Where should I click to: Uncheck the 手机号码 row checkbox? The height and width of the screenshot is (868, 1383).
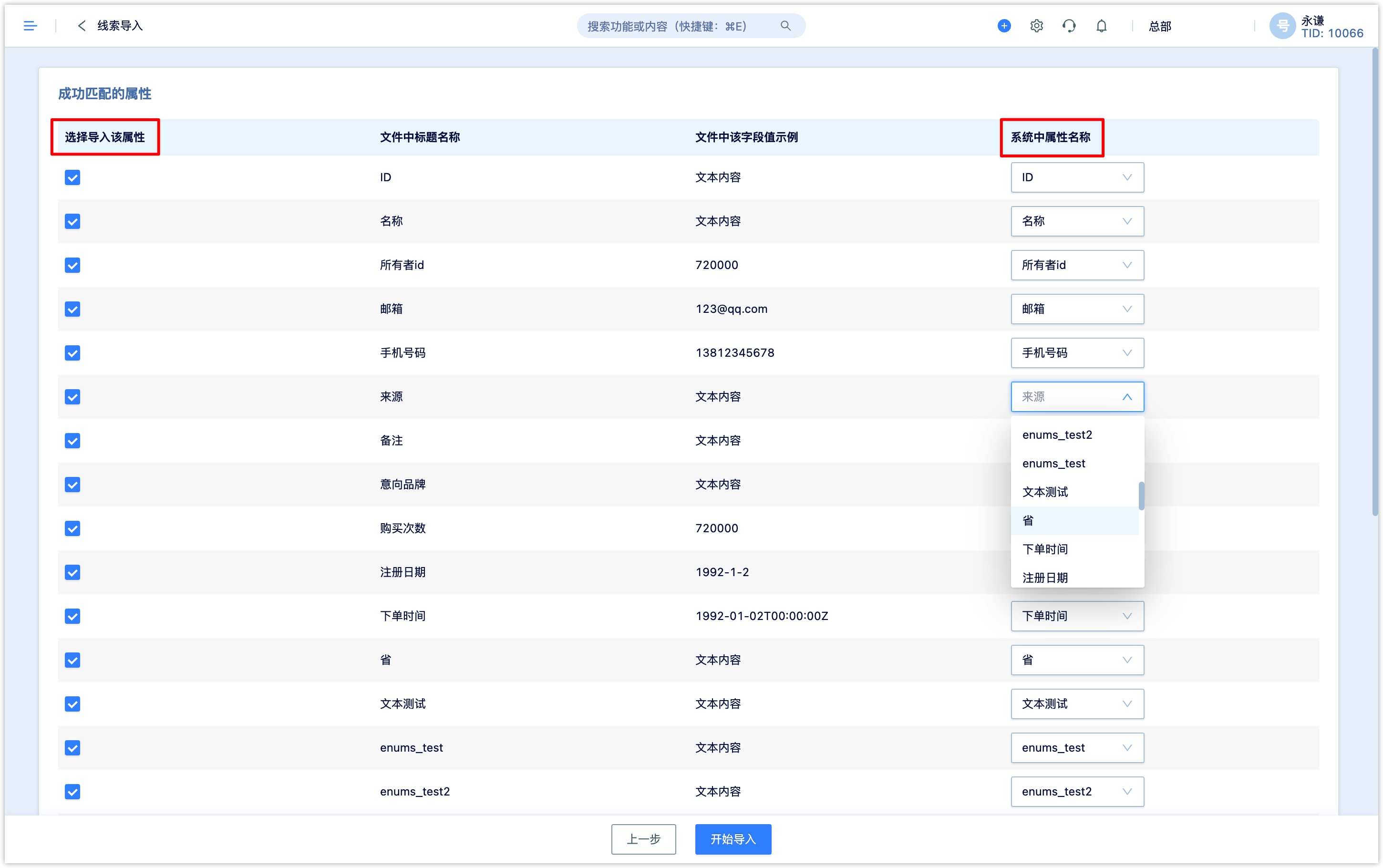[x=72, y=352]
